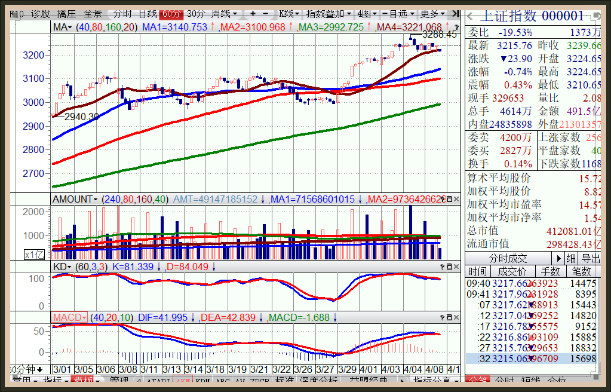The width and height of the screenshot is (611, 392).
Task: Open help for the MACD indicator
Action: [442, 318]
